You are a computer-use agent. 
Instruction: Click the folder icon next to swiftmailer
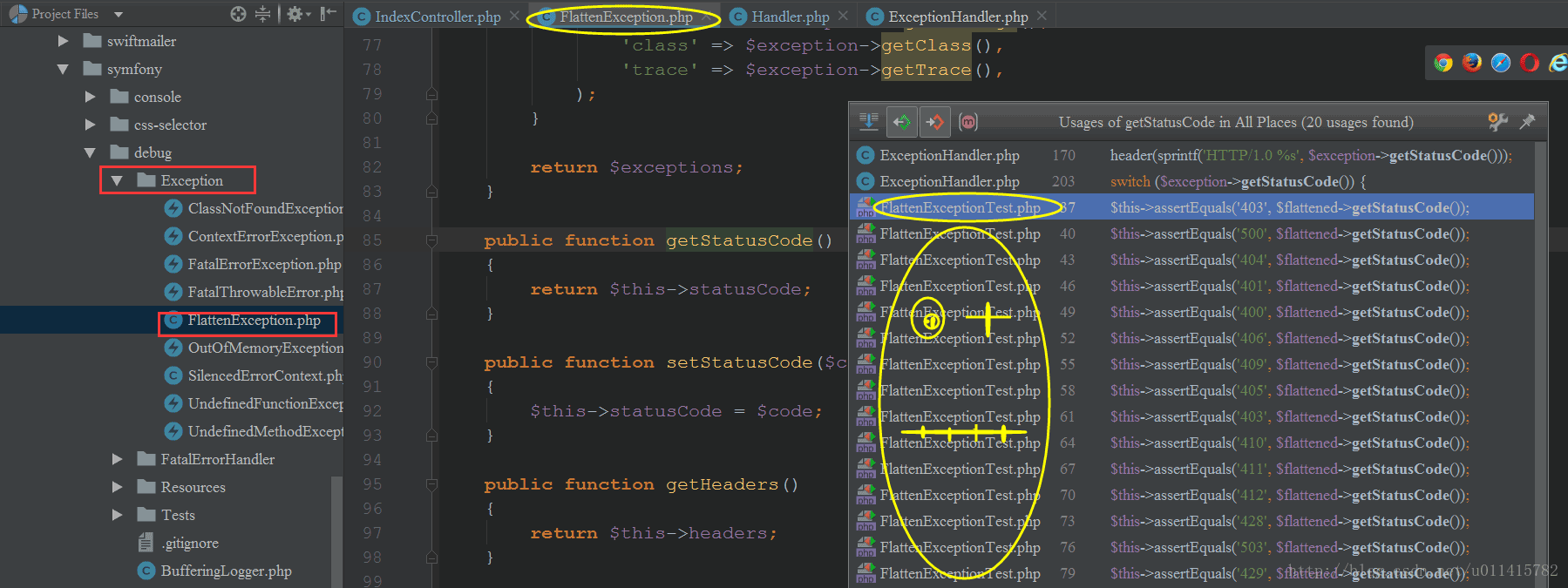click(x=92, y=41)
